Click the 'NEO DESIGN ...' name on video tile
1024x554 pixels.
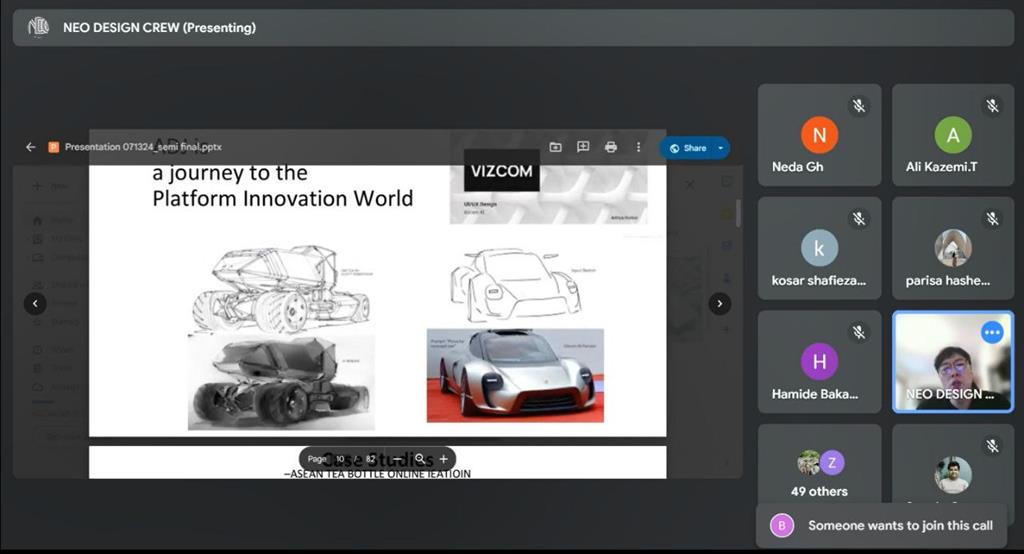click(x=950, y=394)
